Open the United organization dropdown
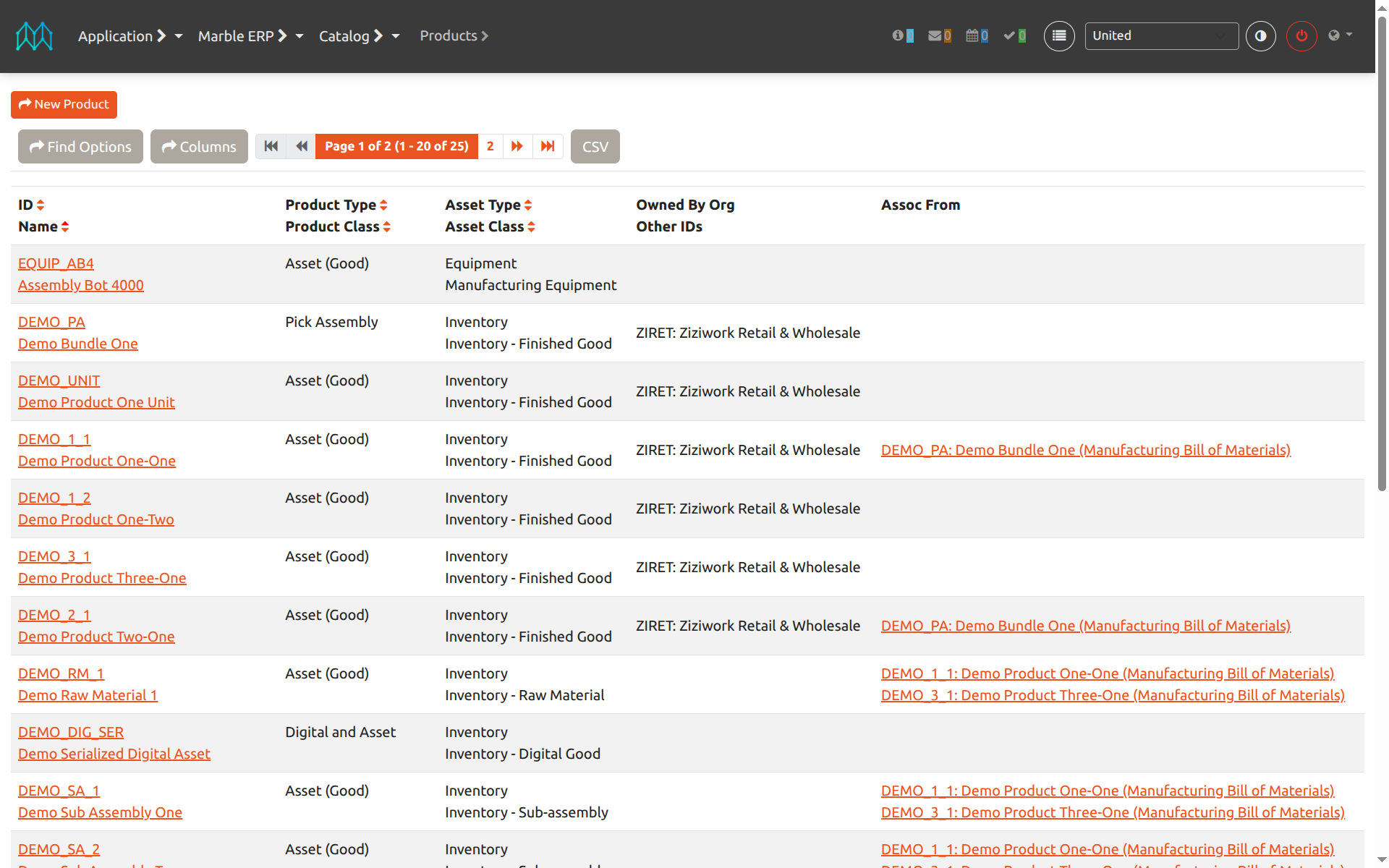Image resolution: width=1389 pixels, height=868 pixels. (1160, 36)
